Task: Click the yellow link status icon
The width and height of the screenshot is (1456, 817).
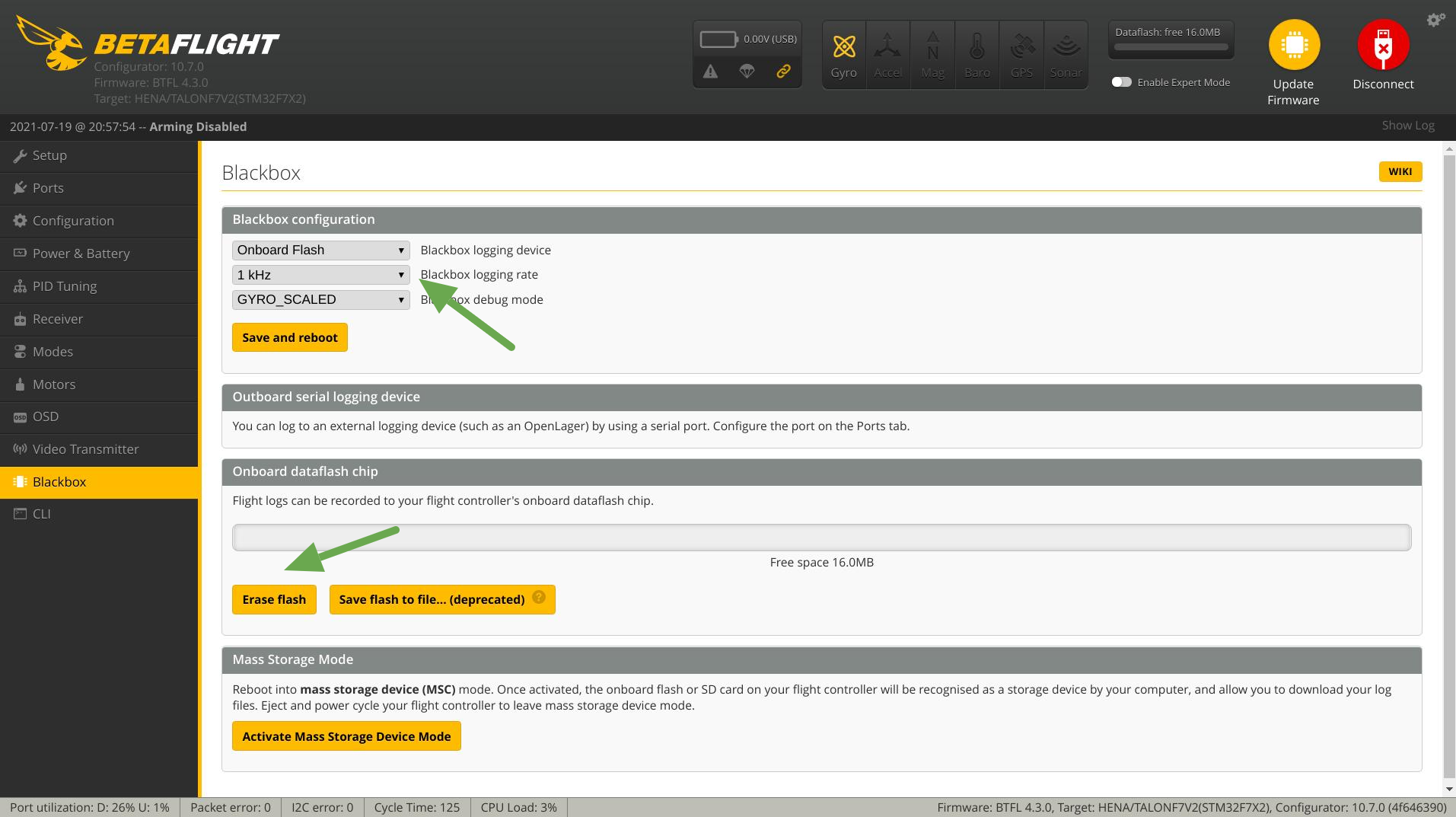Action: point(783,72)
